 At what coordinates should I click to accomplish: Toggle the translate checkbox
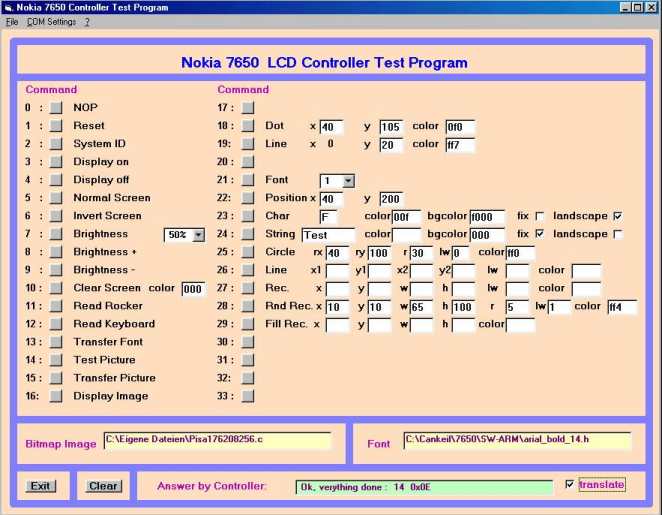pyautogui.click(x=570, y=485)
